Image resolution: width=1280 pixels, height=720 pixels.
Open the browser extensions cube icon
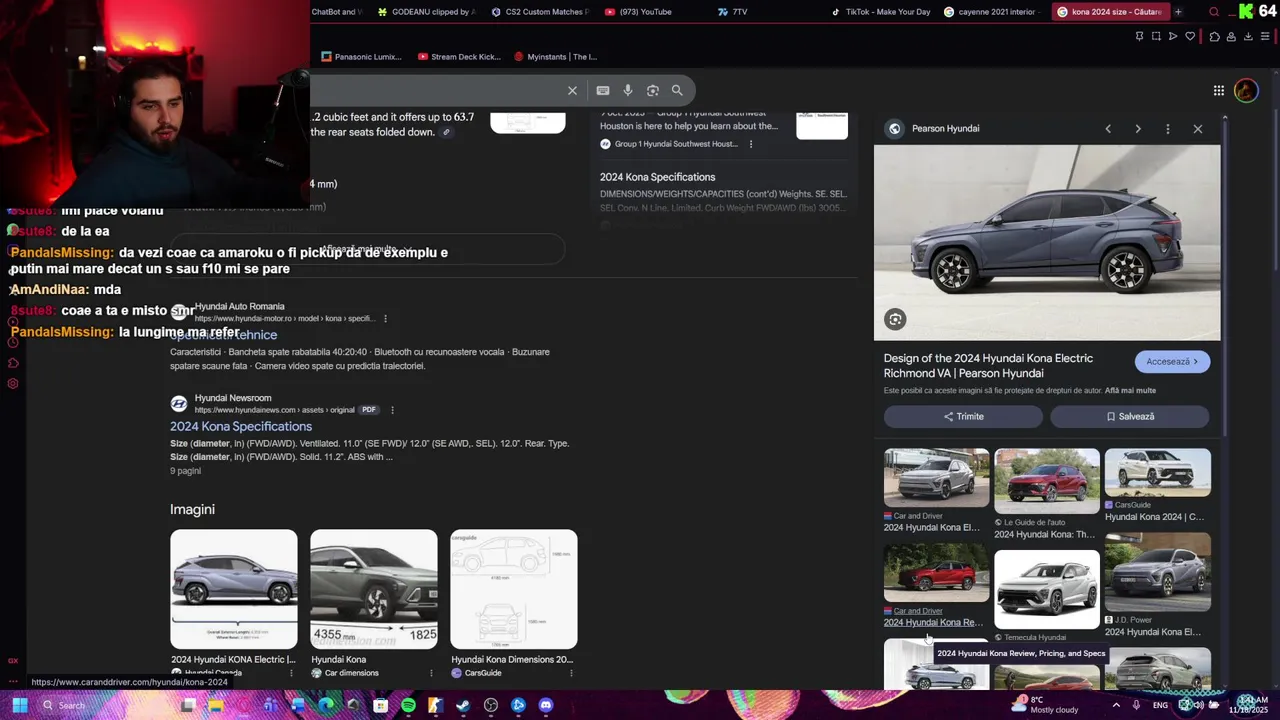tap(1214, 37)
